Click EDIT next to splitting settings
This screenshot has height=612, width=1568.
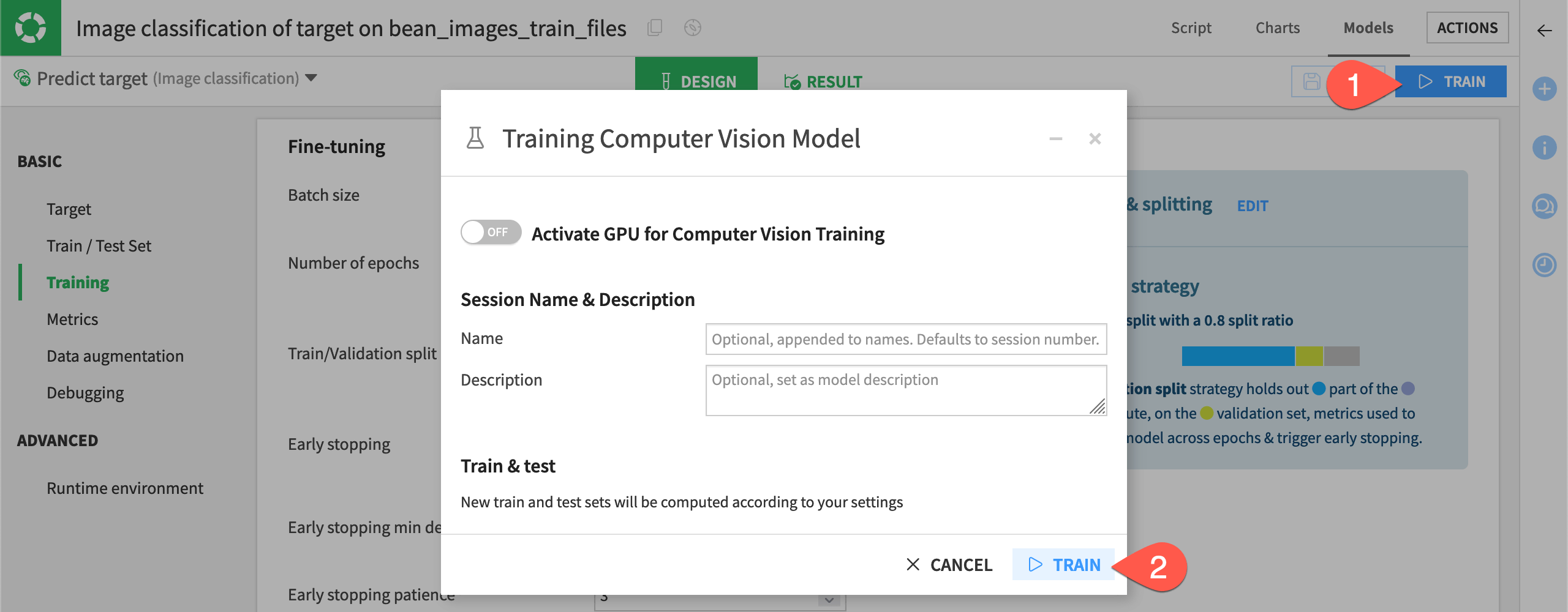[1252, 206]
